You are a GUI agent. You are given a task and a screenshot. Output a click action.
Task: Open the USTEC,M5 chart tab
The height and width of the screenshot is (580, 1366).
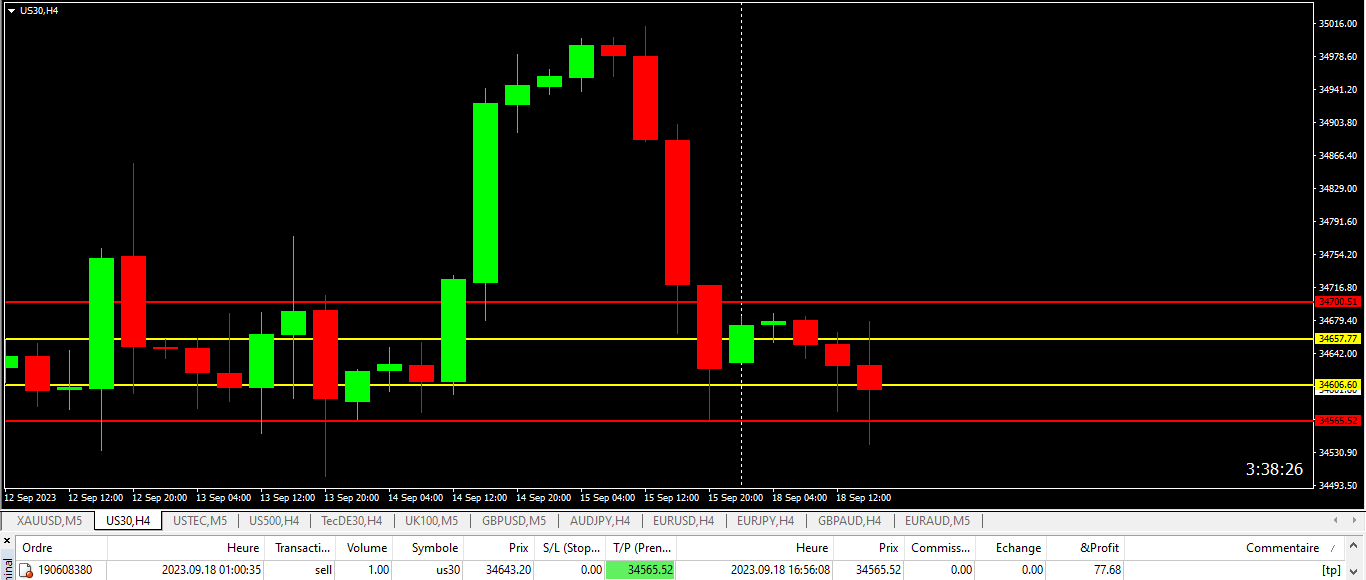(200, 521)
